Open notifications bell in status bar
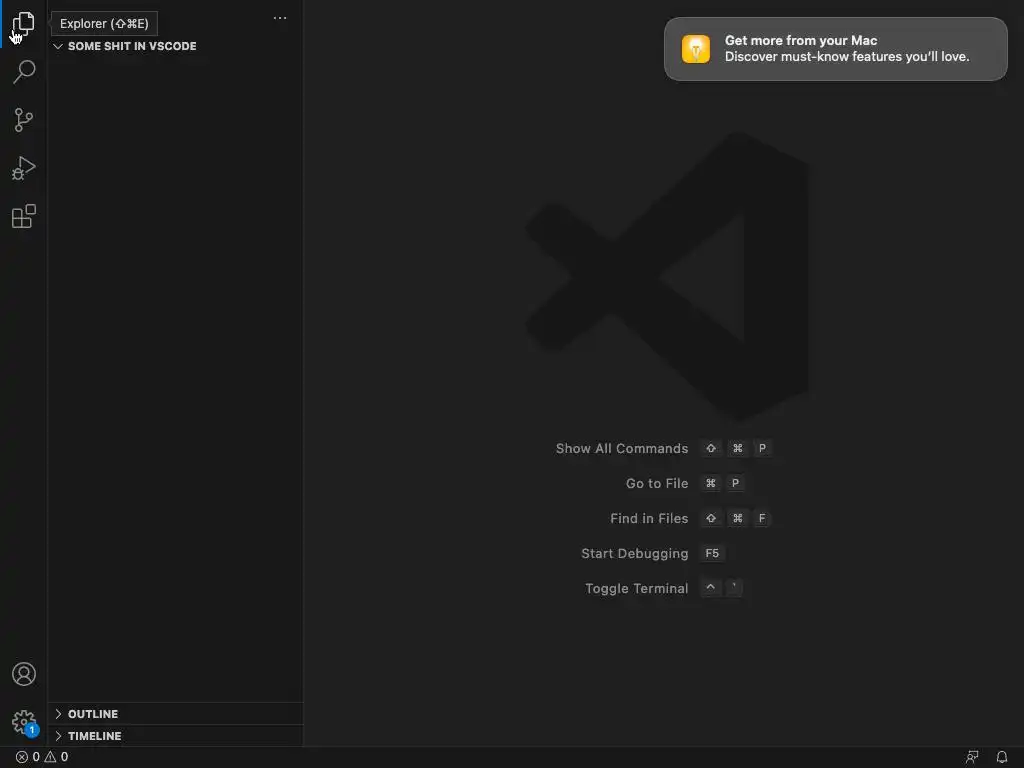Image resolution: width=1024 pixels, height=768 pixels. pyautogui.click(x=1002, y=757)
